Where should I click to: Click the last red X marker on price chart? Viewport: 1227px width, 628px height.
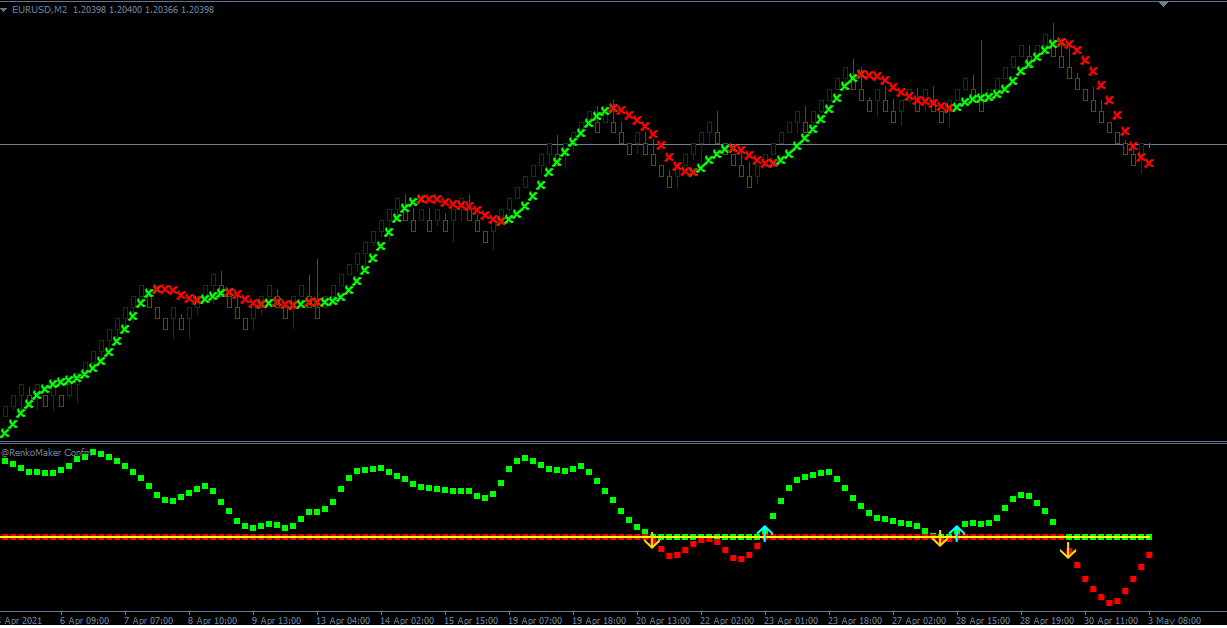click(x=1149, y=163)
